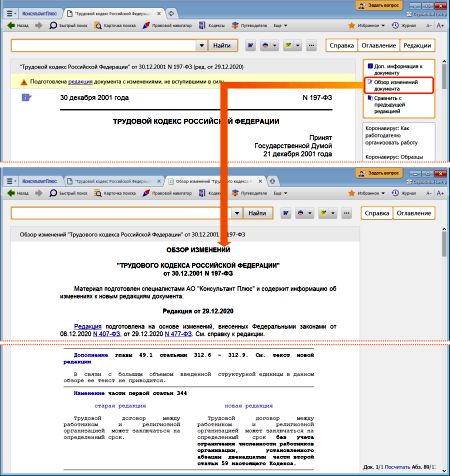This screenshot has height=476, width=450.
Task: Open Редакции tab in upper window
Action: (417, 45)
